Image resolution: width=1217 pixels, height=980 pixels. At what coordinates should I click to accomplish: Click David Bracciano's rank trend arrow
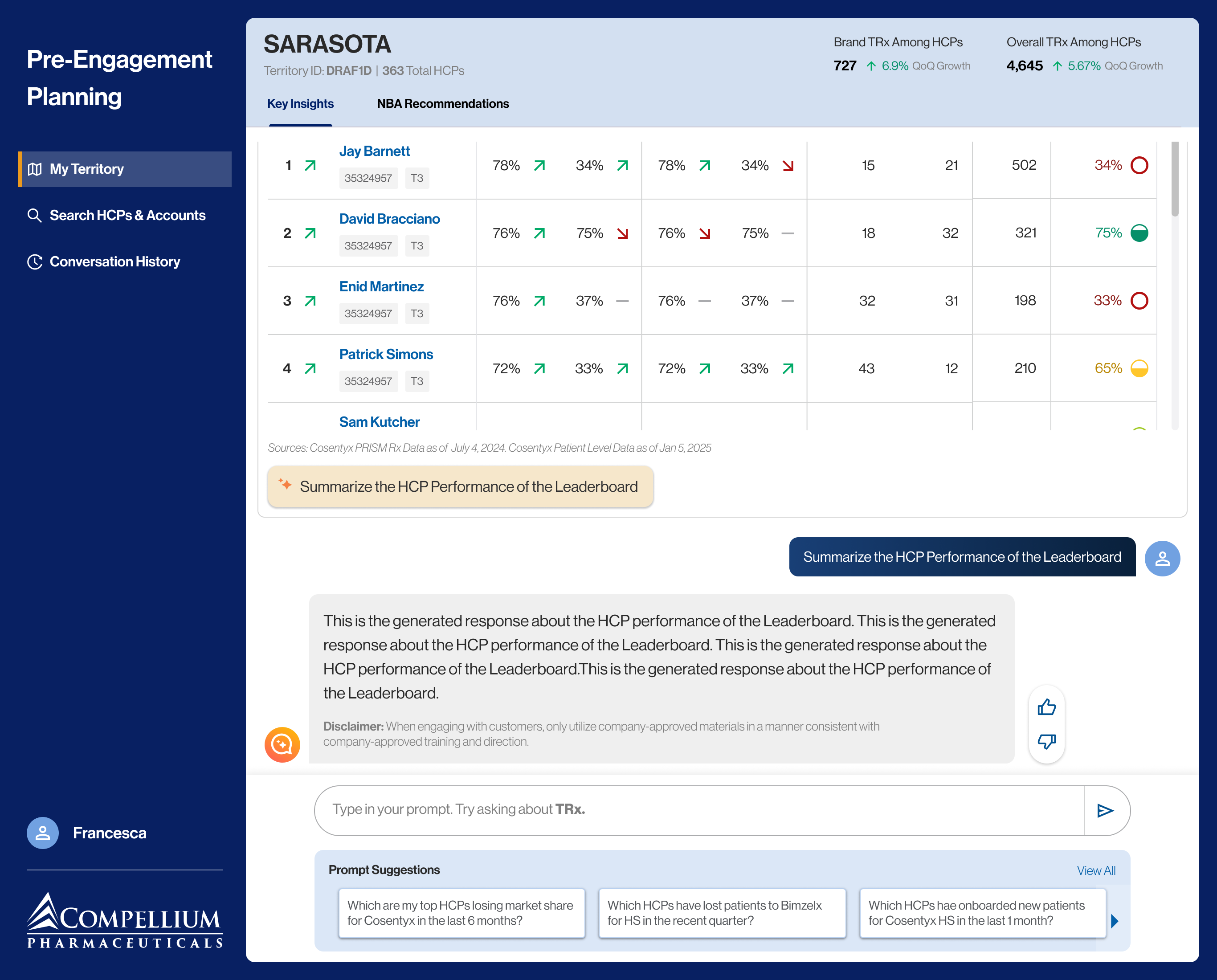[310, 233]
